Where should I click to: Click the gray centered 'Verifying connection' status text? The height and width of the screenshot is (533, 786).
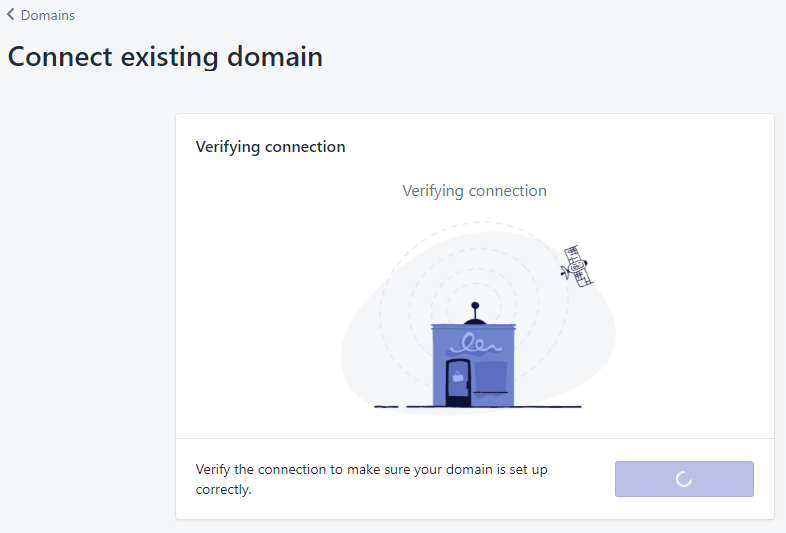tap(474, 191)
